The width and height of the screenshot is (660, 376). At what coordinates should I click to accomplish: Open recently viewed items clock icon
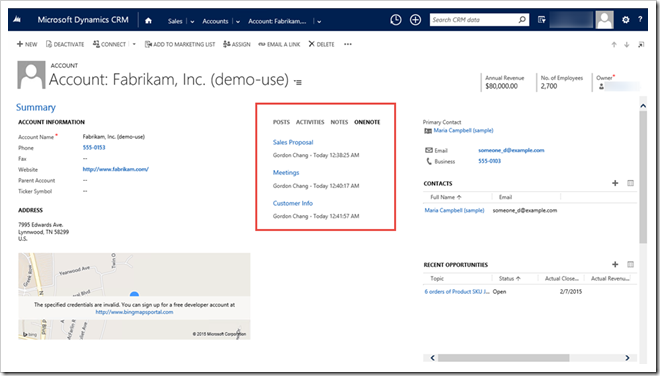[x=396, y=20]
